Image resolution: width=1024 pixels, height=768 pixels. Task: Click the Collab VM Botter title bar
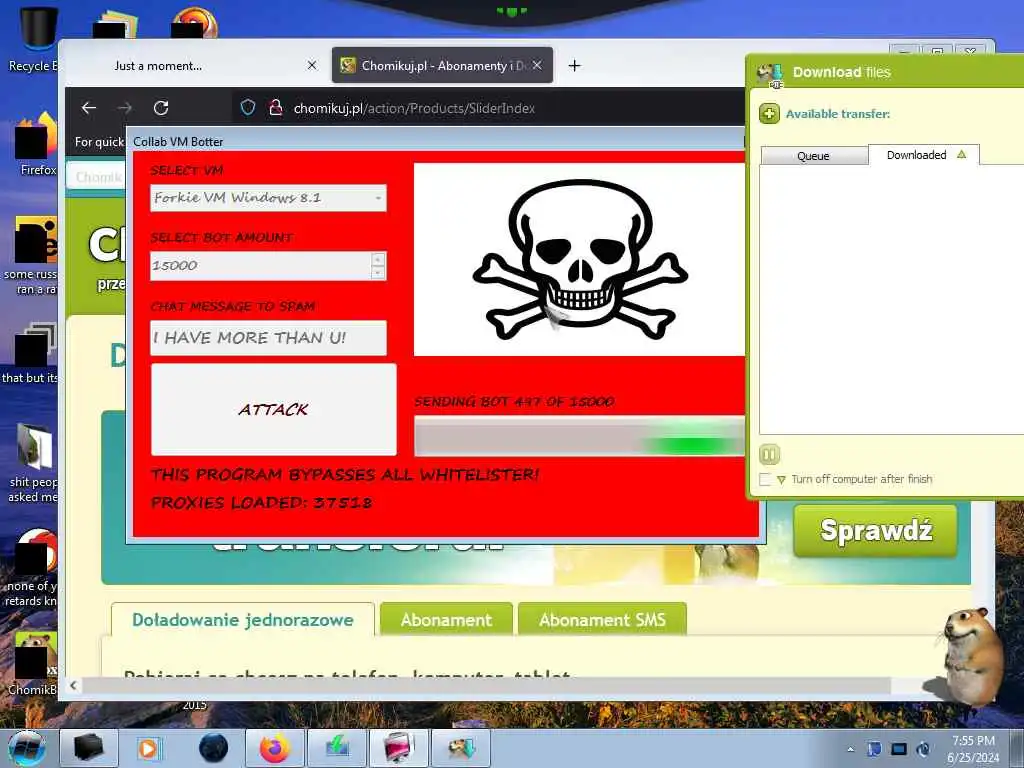point(438,142)
